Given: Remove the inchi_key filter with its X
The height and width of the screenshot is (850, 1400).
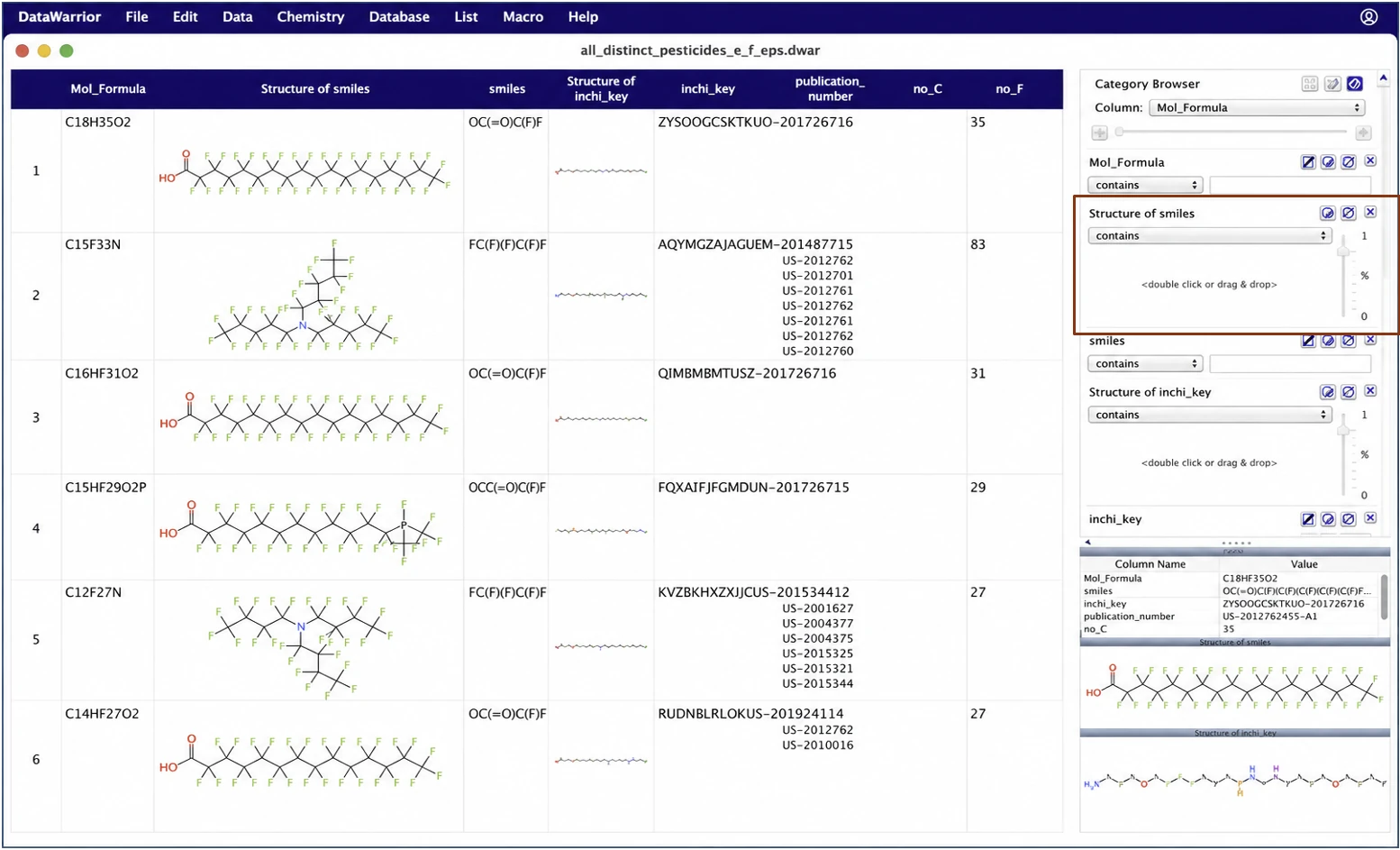Looking at the screenshot, I should [1370, 518].
